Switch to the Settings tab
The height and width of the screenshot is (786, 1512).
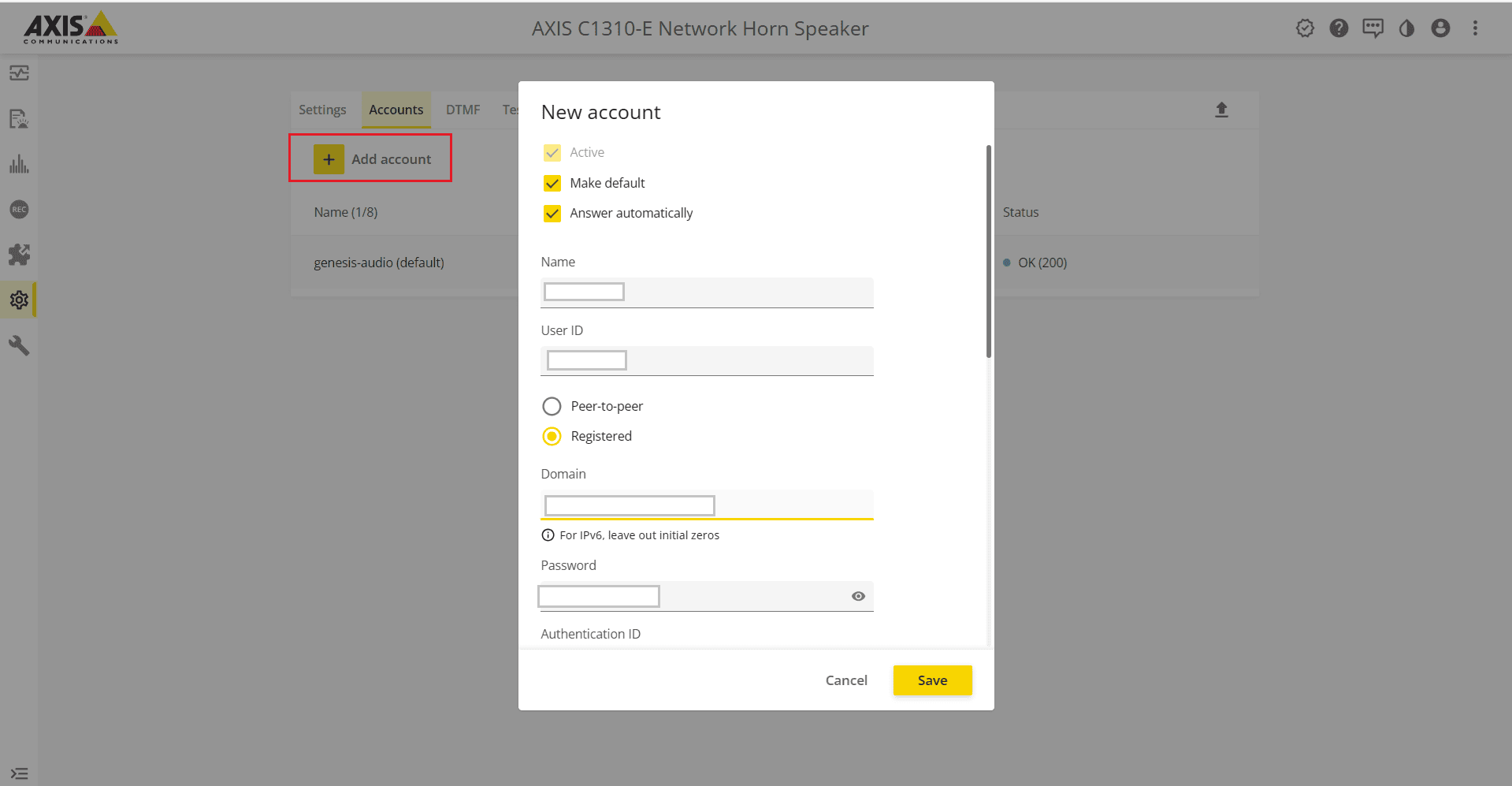322,110
